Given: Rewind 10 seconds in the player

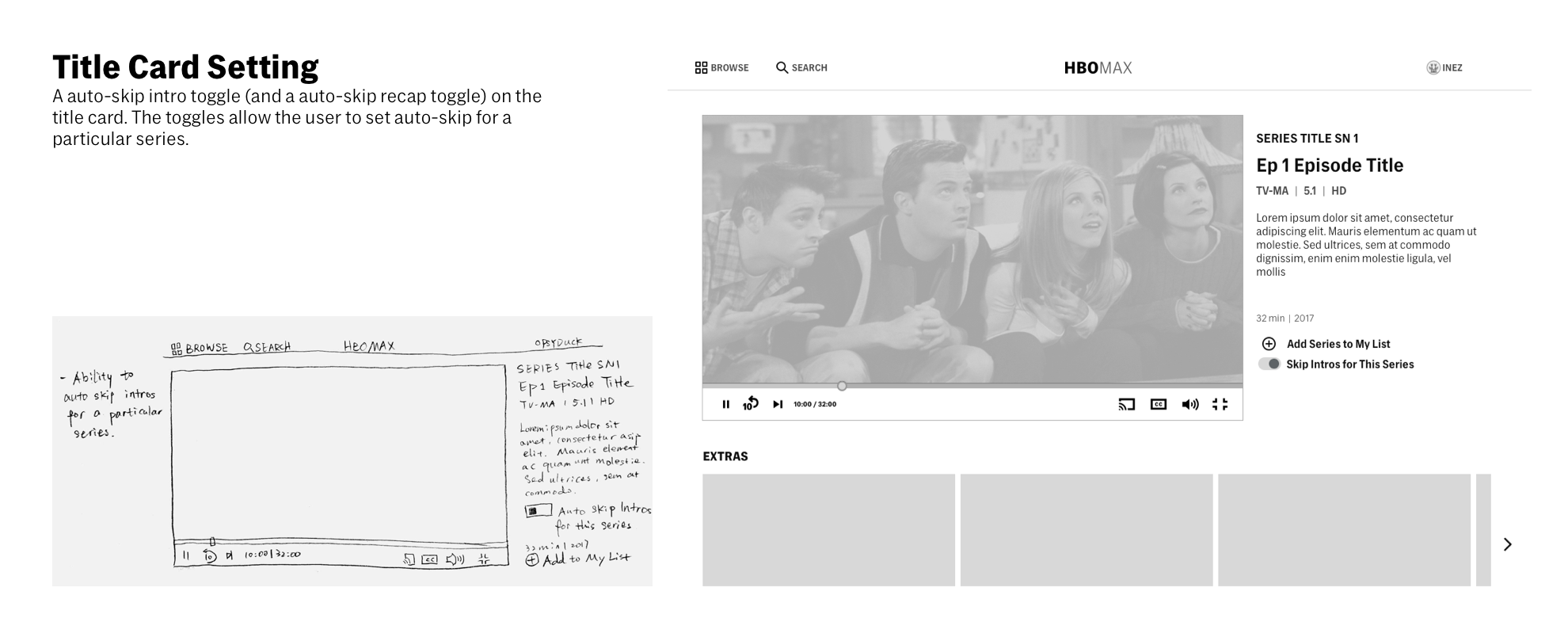Looking at the screenshot, I should click(x=751, y=404).
